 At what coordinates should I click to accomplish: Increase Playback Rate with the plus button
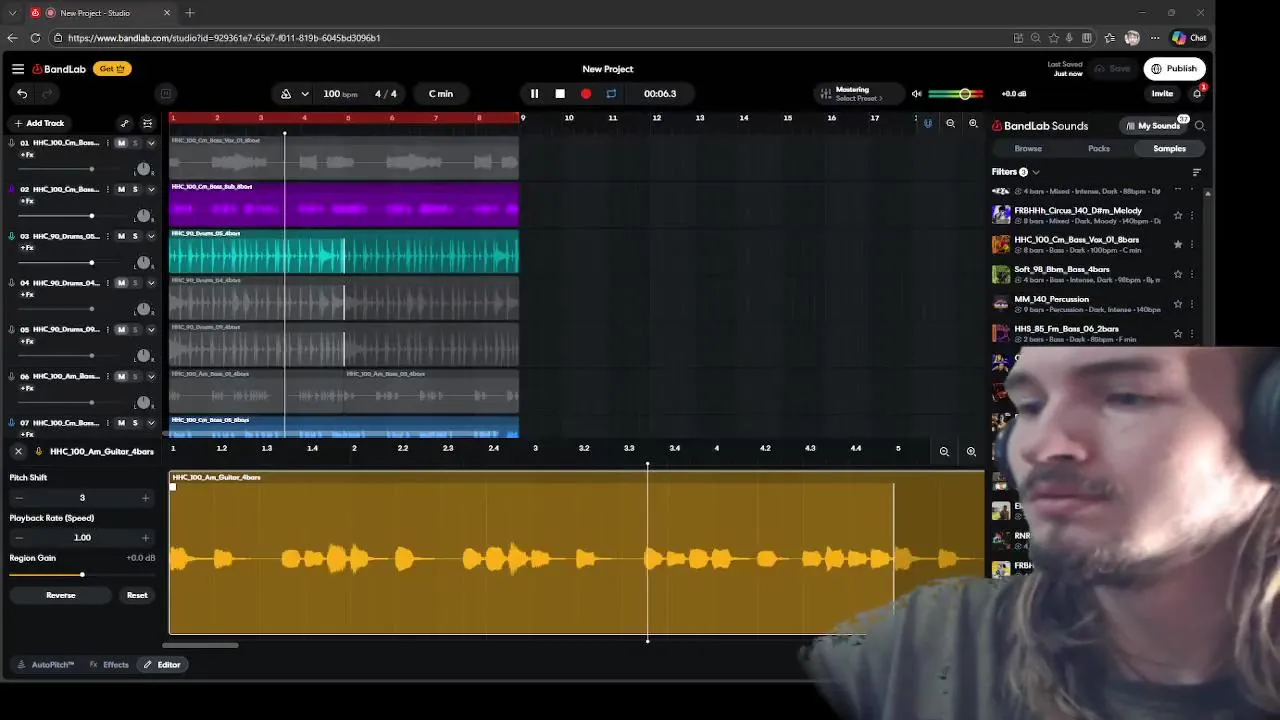point(145,538)
